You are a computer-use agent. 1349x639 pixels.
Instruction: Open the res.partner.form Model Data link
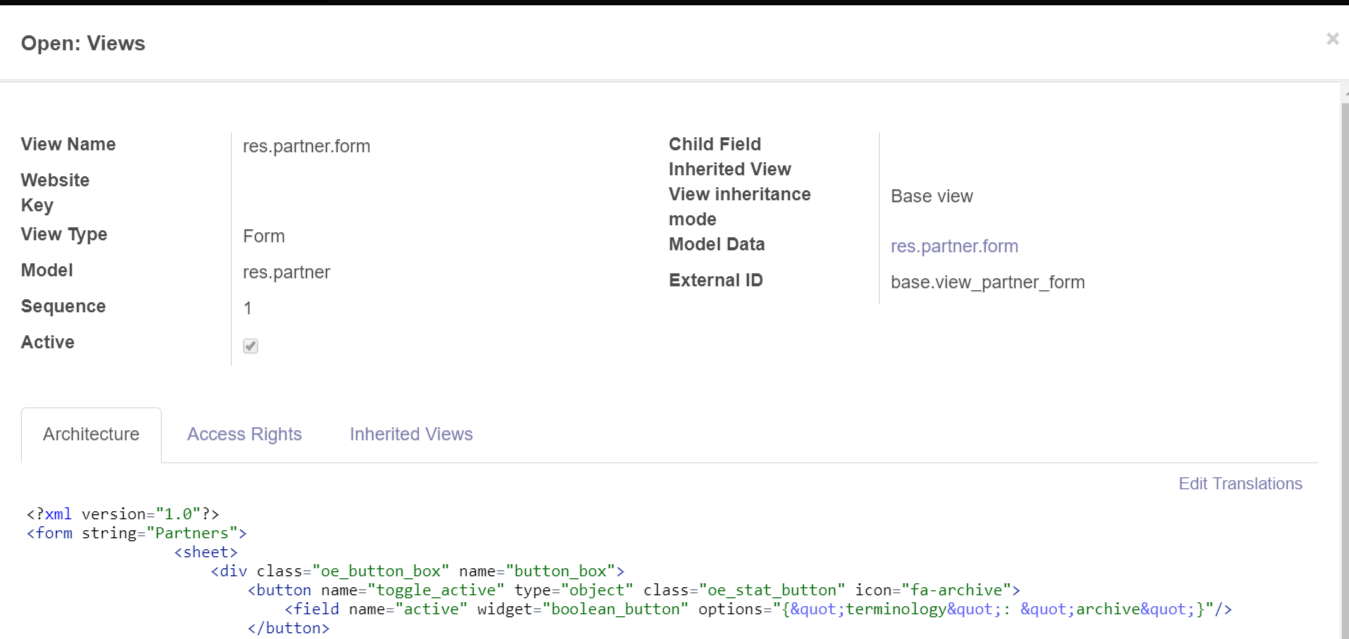pos(954,246)
